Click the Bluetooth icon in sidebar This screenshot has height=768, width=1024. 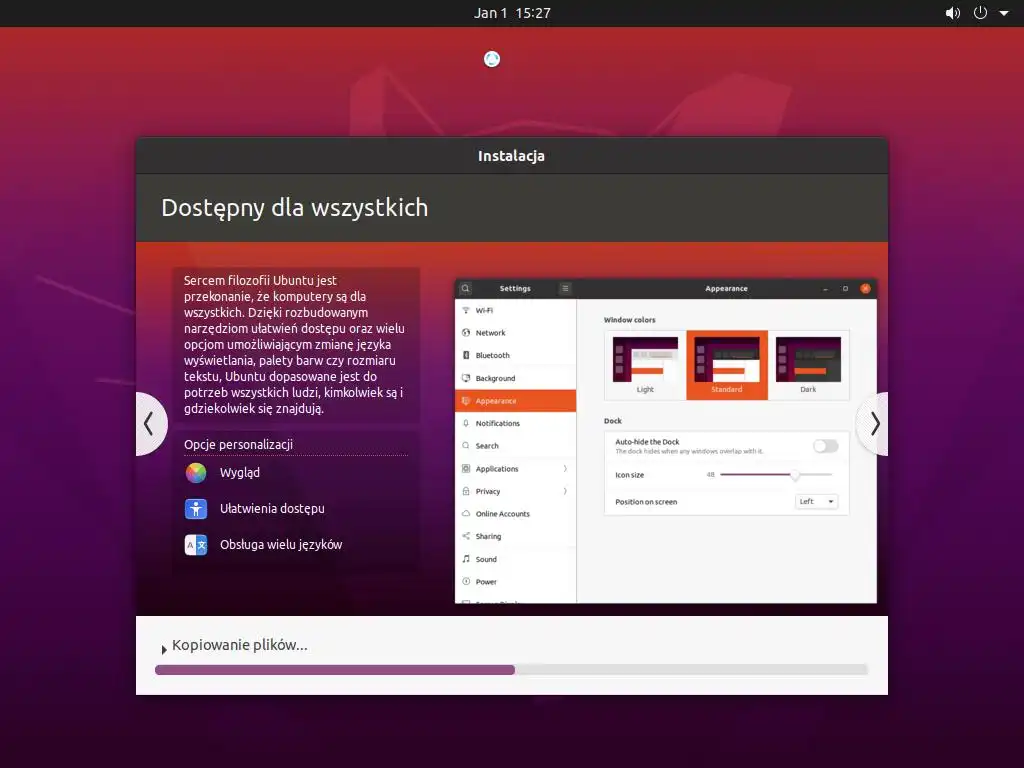pyautogui.click(x=466, y=356)
